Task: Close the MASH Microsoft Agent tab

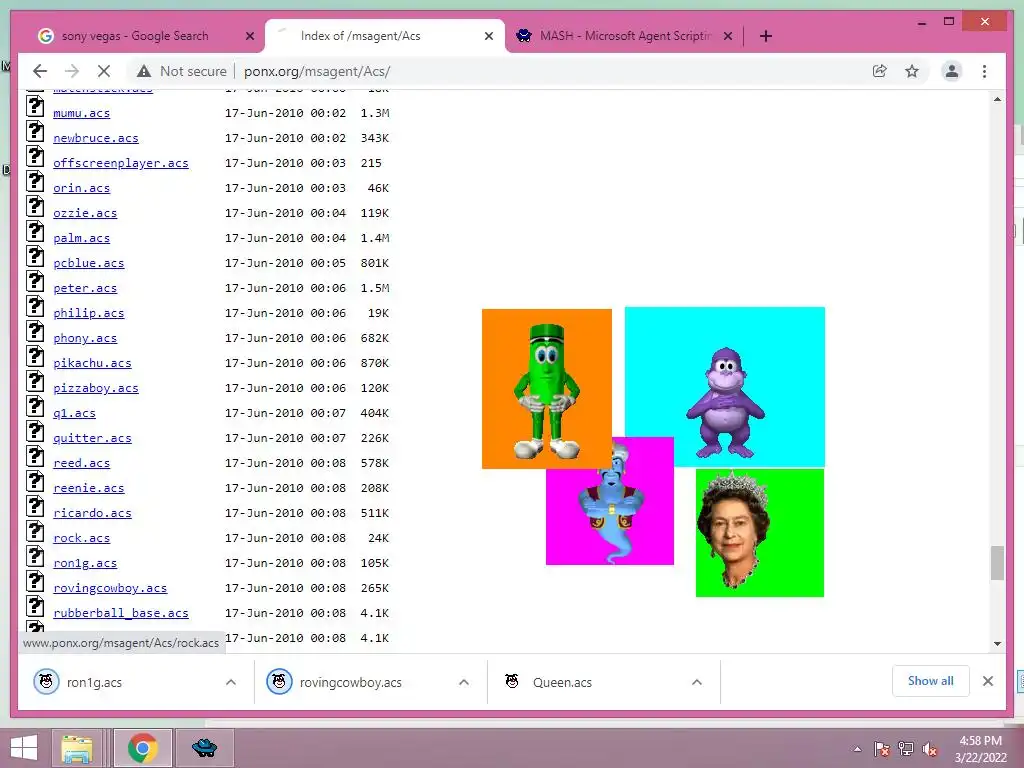Action: [728, 36]
